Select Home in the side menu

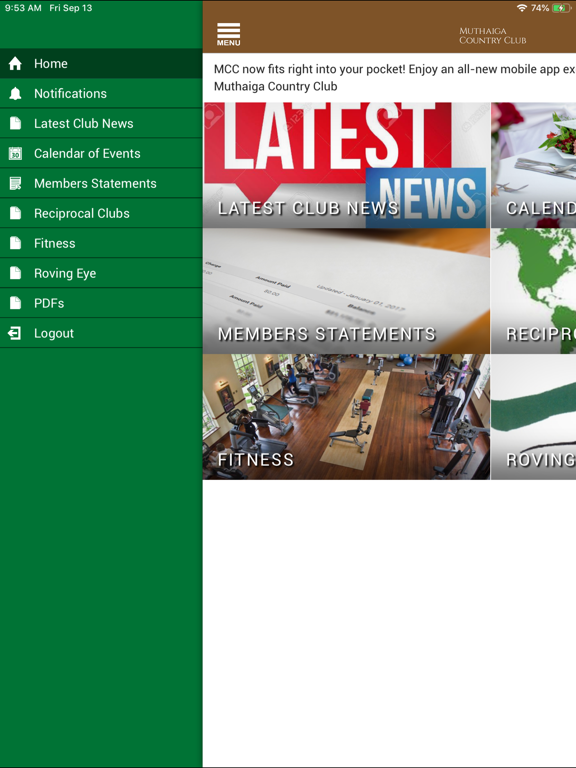coord(101,64)
